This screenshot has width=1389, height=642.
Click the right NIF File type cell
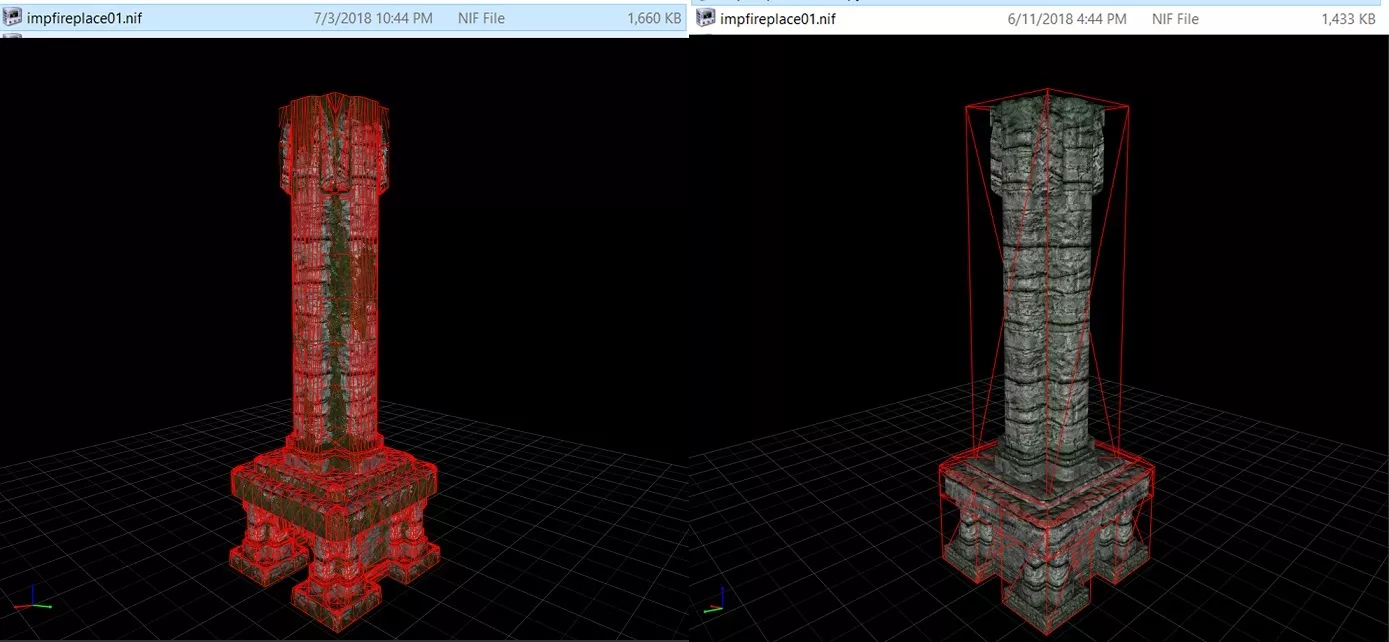pos(1175,19)
